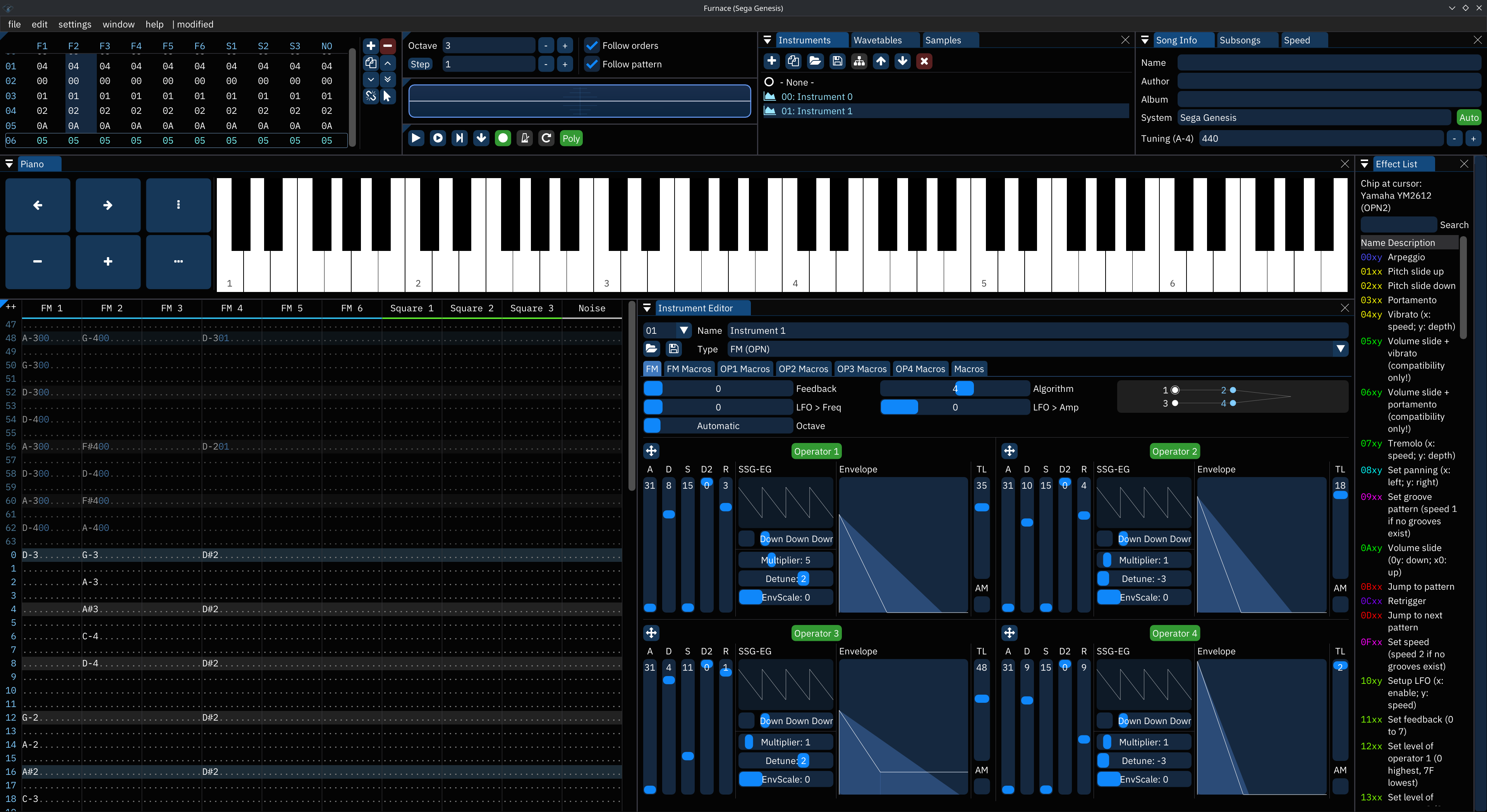Viewport: 1487px width, 812px height.
Task: Play from the start of the pattern
Action: pos(438,138)
